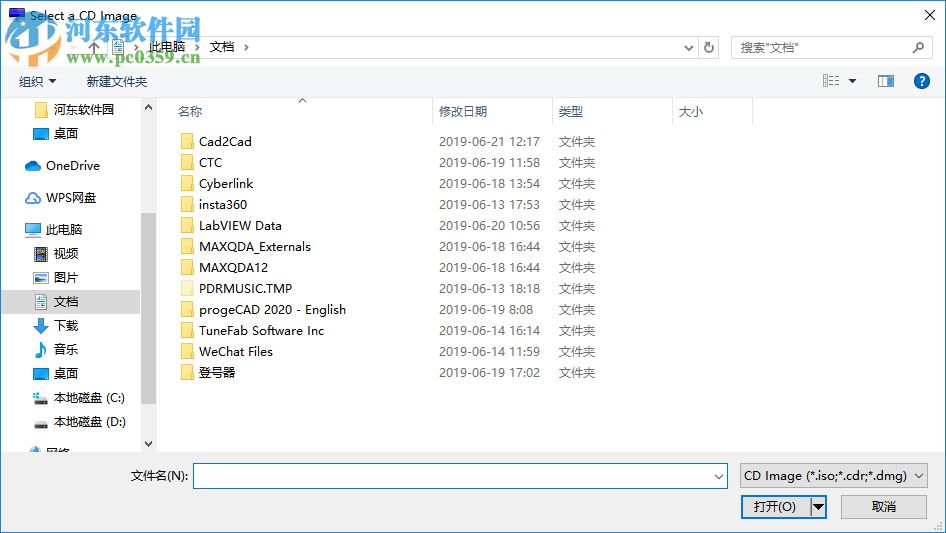Select WeChat Files folder name

pos(236,351)
